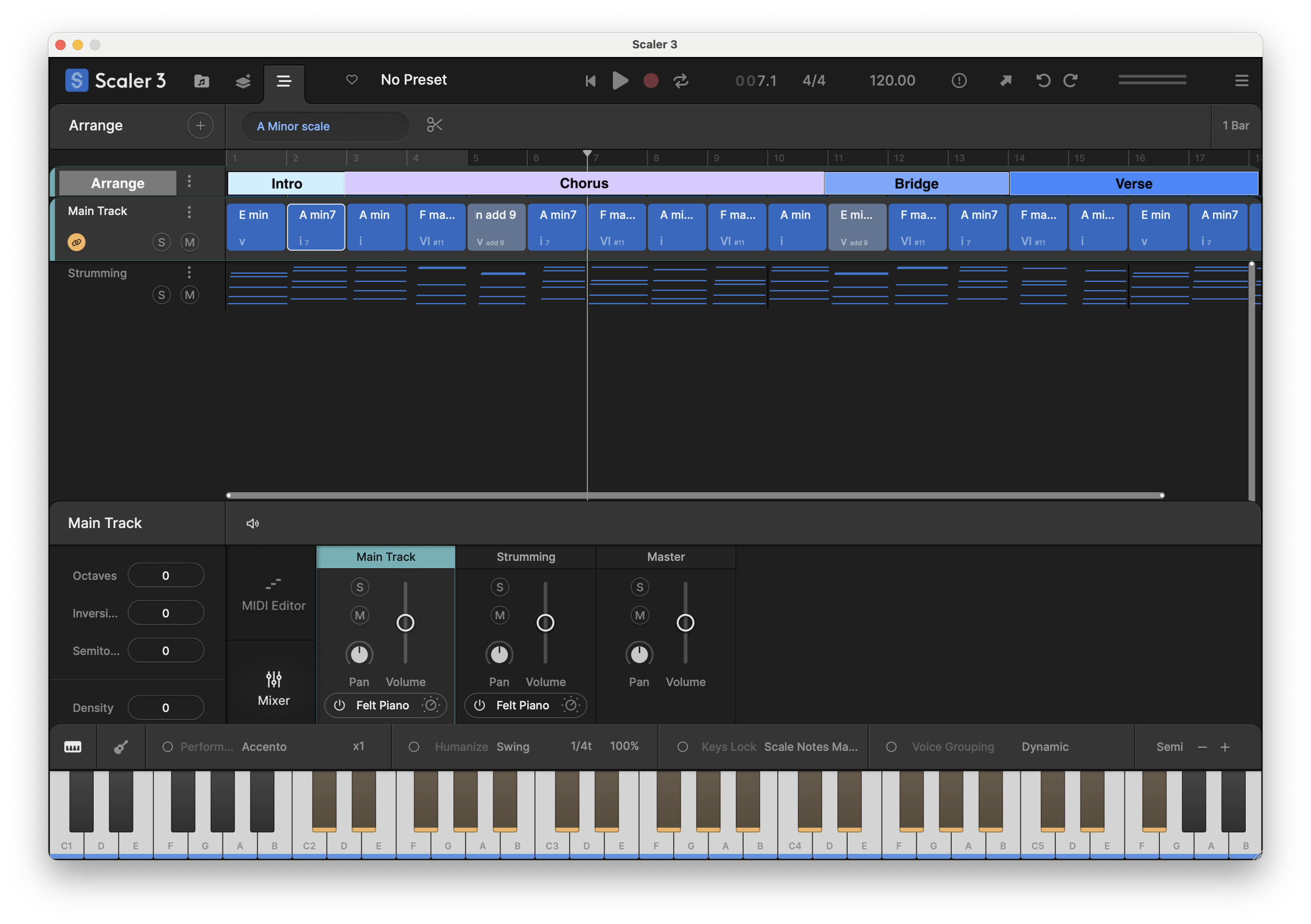
Task: Mute the Strumming mixer channel
Action: pos(500,615)
